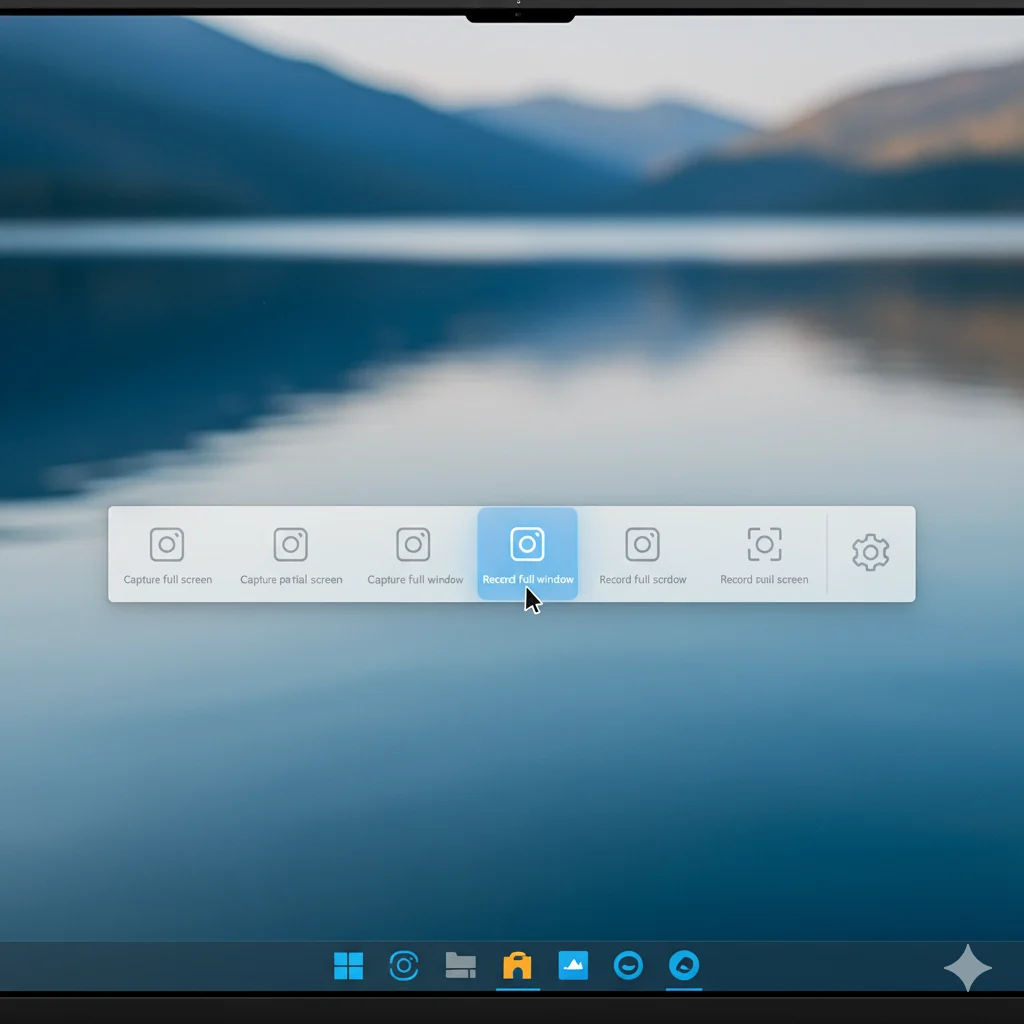The image size is (1024, 1024).
Task: Choose the bracketed Record puil screen icon
Action: click(764, 545)
